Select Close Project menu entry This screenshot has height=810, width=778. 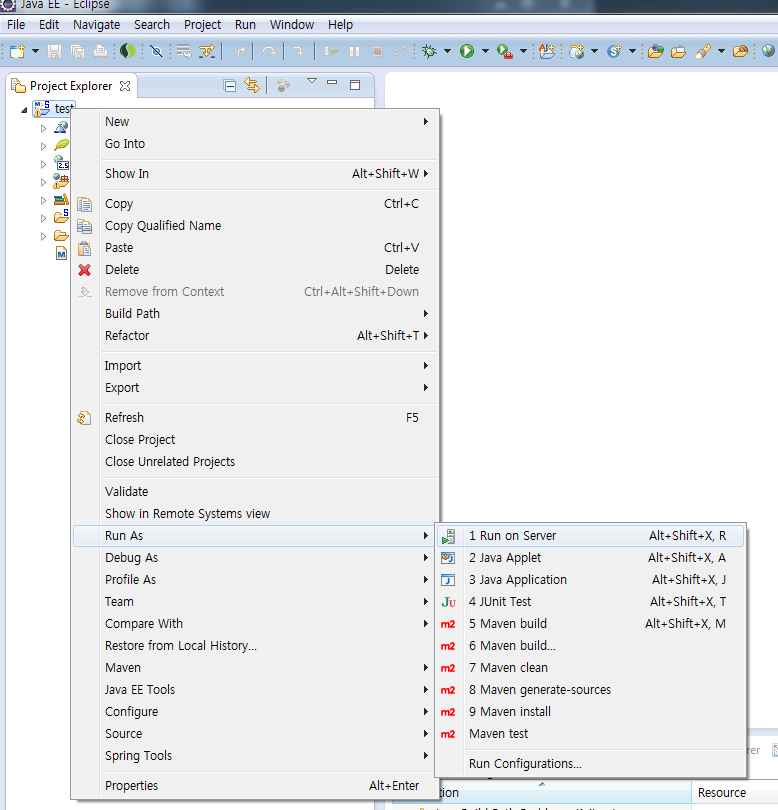coord(256,440)
